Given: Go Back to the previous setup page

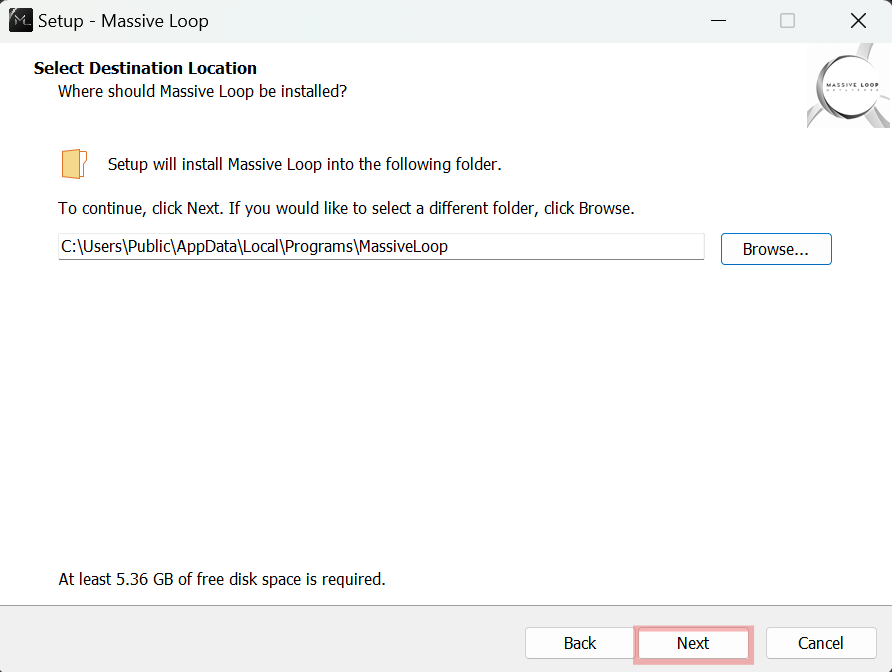Looking at the screenshot, I should (579, 643).
